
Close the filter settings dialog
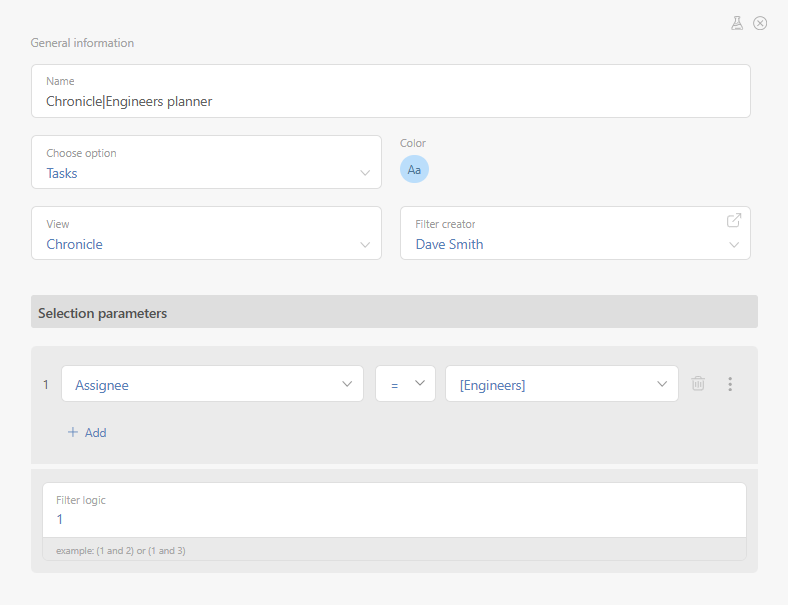pos(760,23)
